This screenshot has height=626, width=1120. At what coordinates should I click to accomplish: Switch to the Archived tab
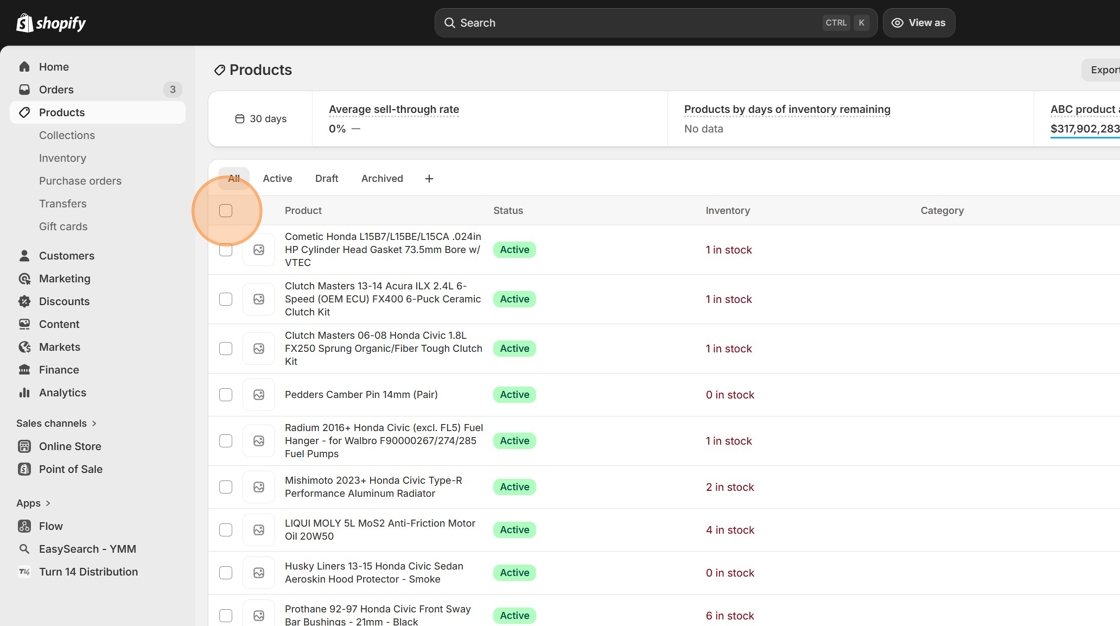(x=382, y=179)
